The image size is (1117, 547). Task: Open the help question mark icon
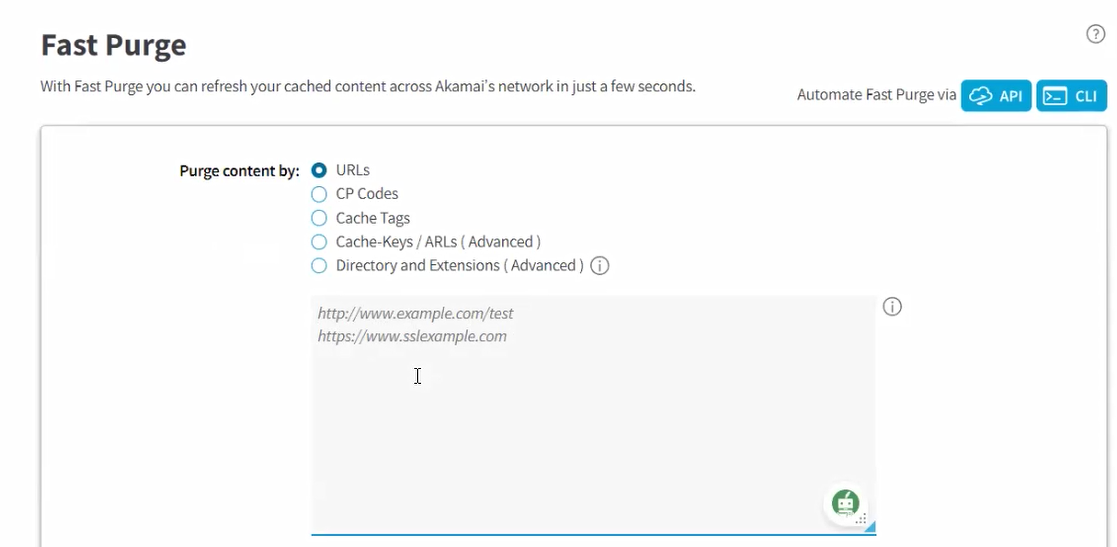pos(1095,34)
